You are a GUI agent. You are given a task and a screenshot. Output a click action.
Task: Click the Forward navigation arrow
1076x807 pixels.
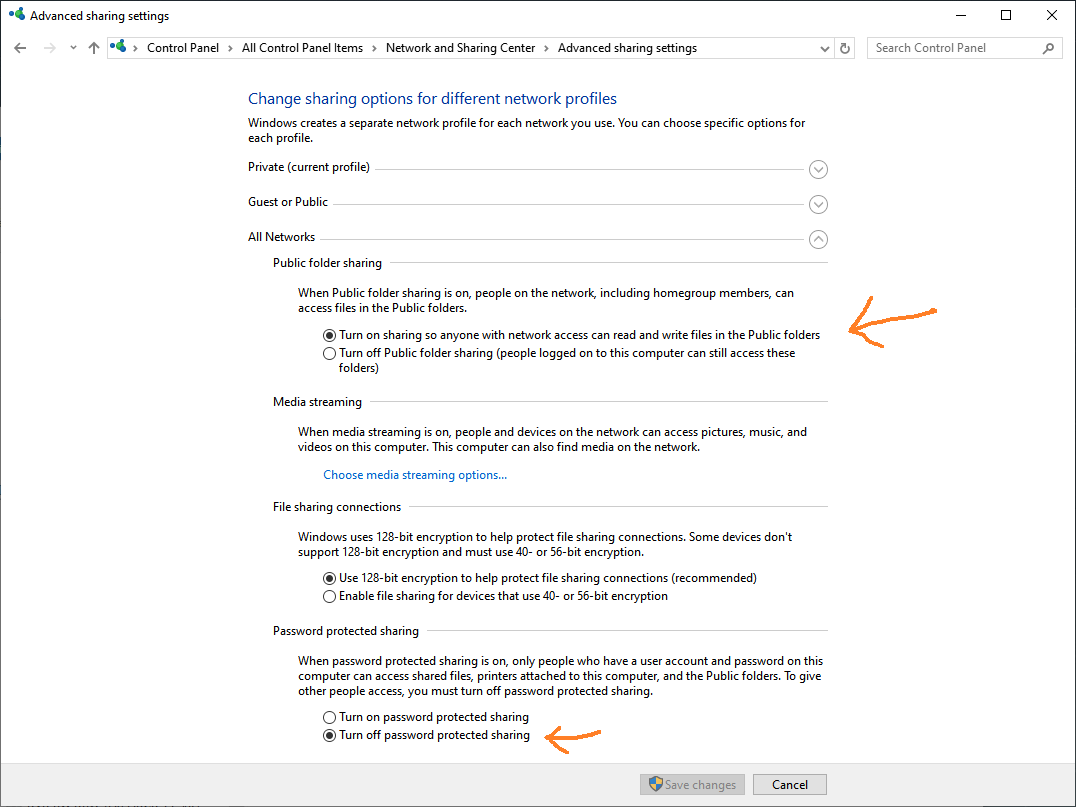coord(49,48)
